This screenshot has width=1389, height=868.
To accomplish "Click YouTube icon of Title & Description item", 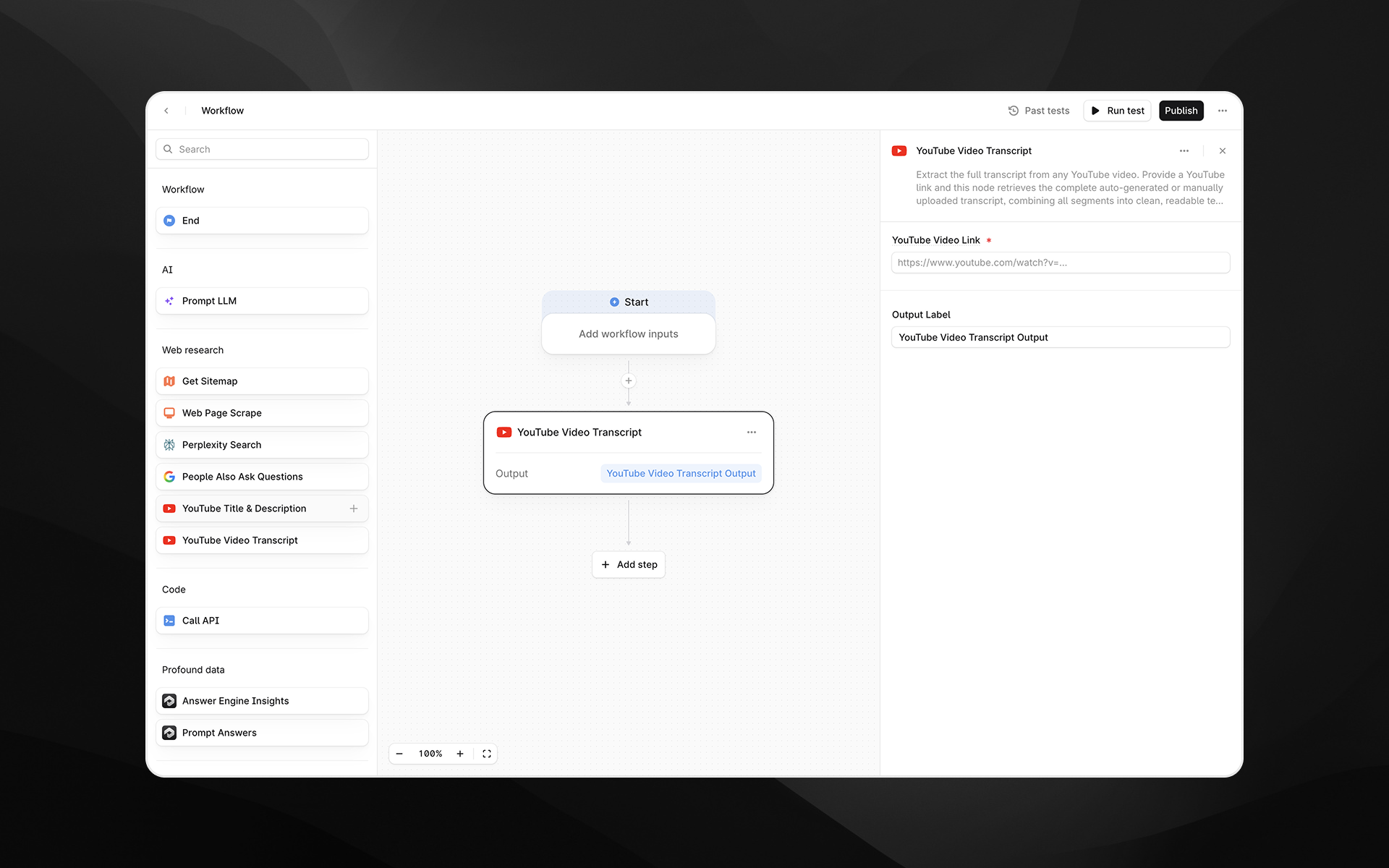I will pos(169,509).
